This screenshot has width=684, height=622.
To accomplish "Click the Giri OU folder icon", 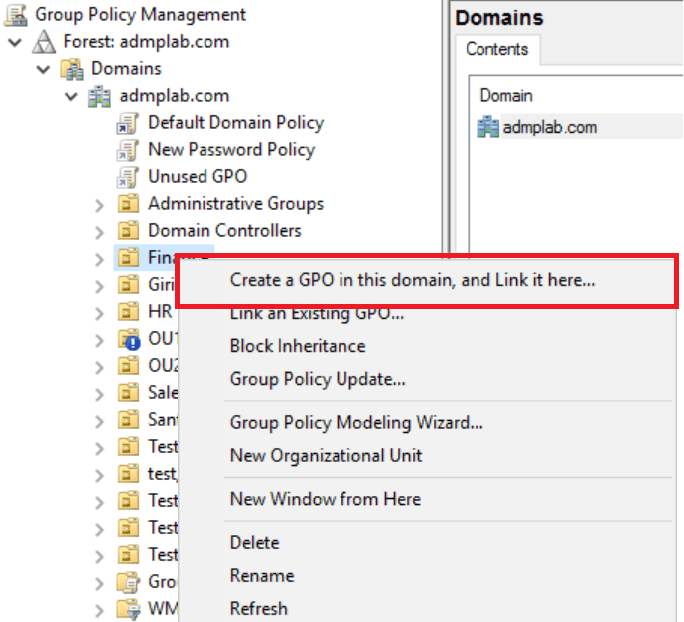I will (128, 285).
